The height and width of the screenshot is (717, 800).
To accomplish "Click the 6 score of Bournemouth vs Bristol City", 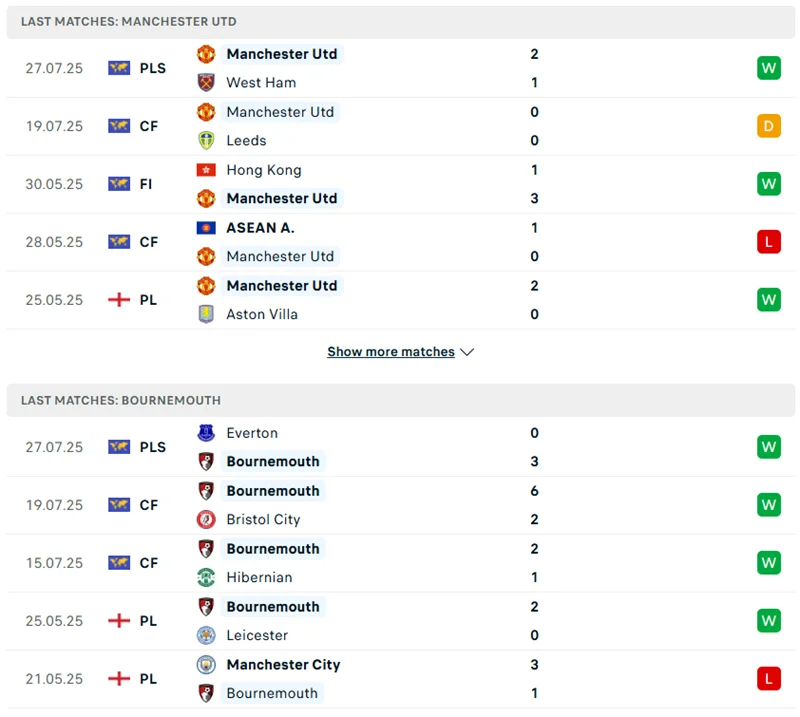I will (534, 491).
